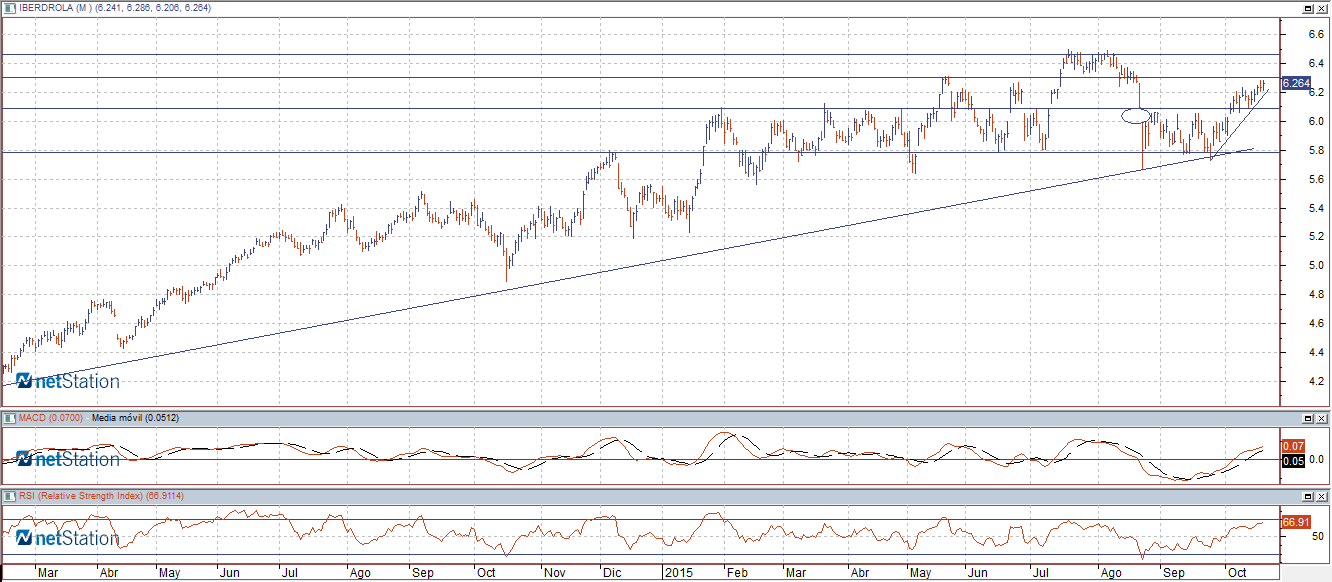Click the Dic month label on time axis
1332x582 pixels.
point(610,574)
